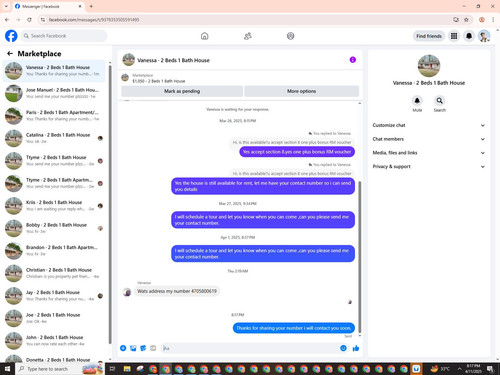The image size is (500, 375).
Task: Open the Groups icon in top navigation
Action: 291,36
